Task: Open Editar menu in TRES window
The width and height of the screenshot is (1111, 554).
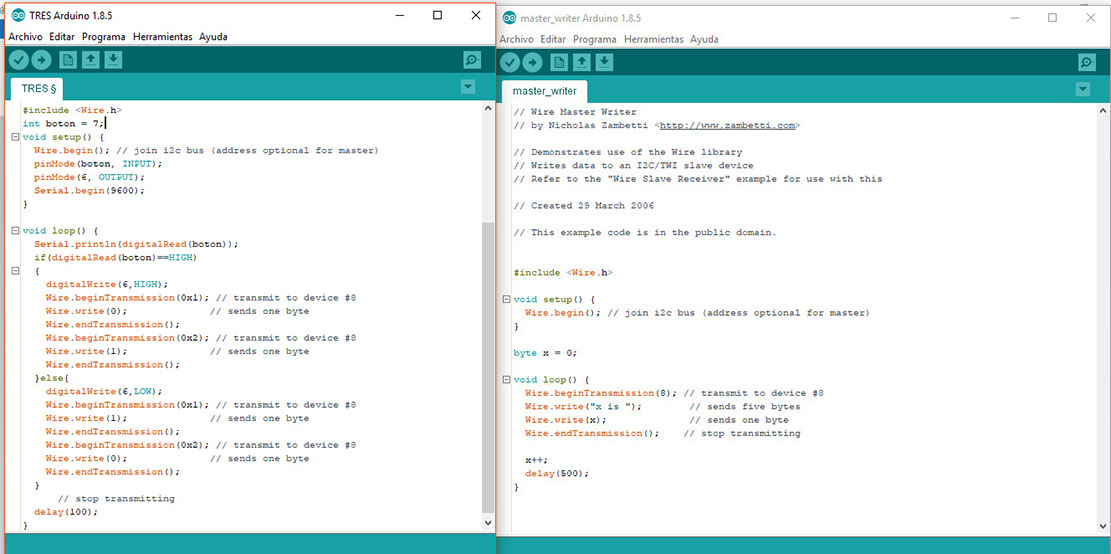Action: pyautogui.click(x=62, y=37)
